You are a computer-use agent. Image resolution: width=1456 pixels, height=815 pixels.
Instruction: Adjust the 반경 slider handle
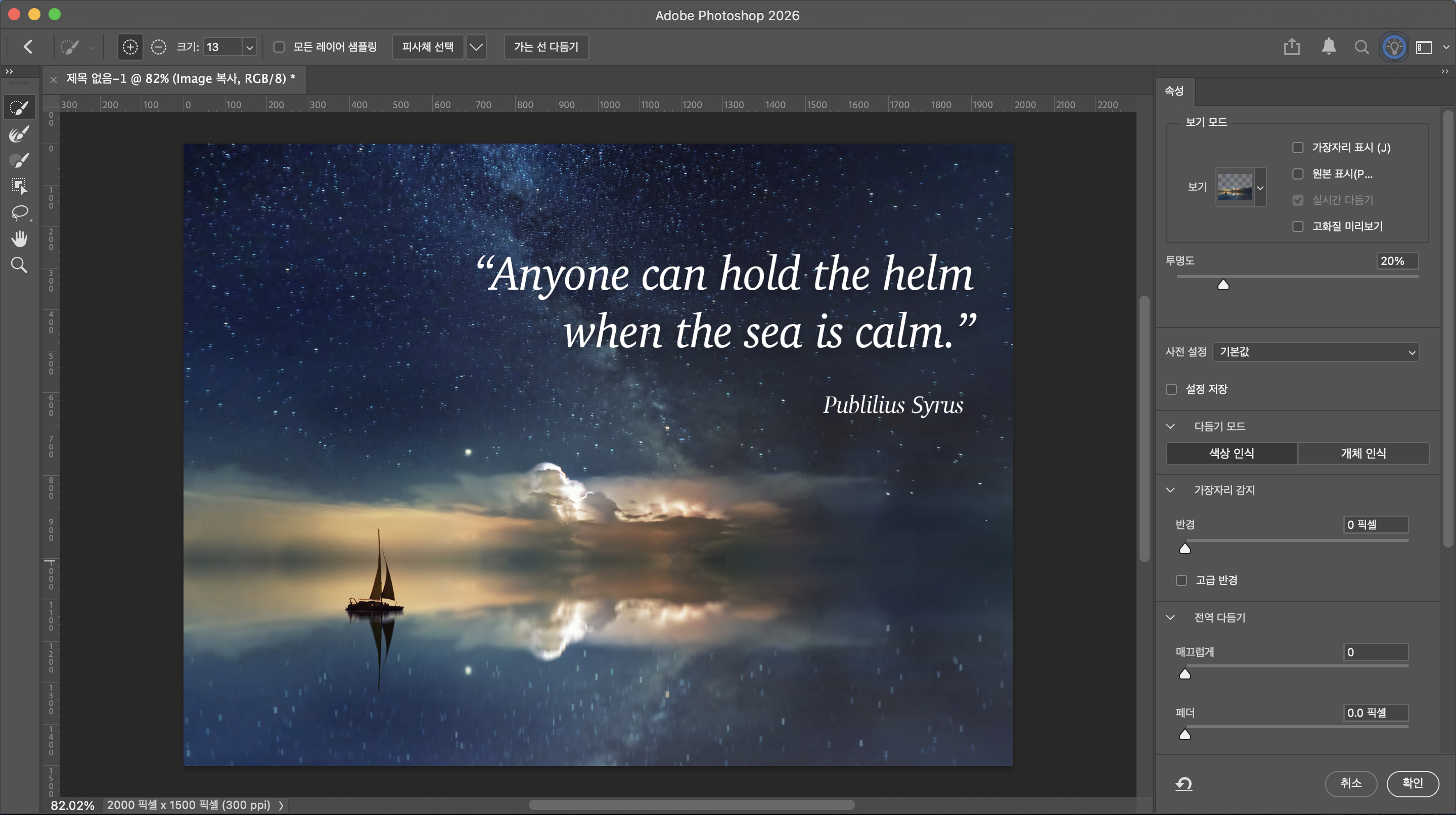point(1185,548)
